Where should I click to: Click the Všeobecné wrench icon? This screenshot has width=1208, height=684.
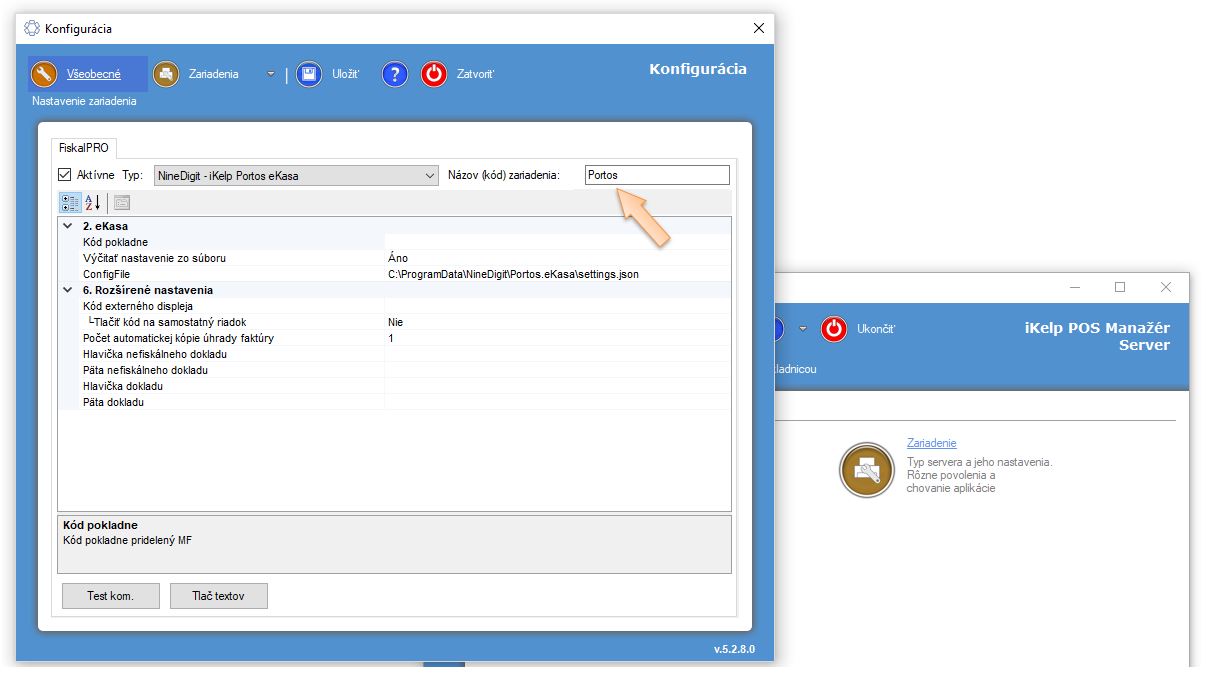tap(45, 74)
